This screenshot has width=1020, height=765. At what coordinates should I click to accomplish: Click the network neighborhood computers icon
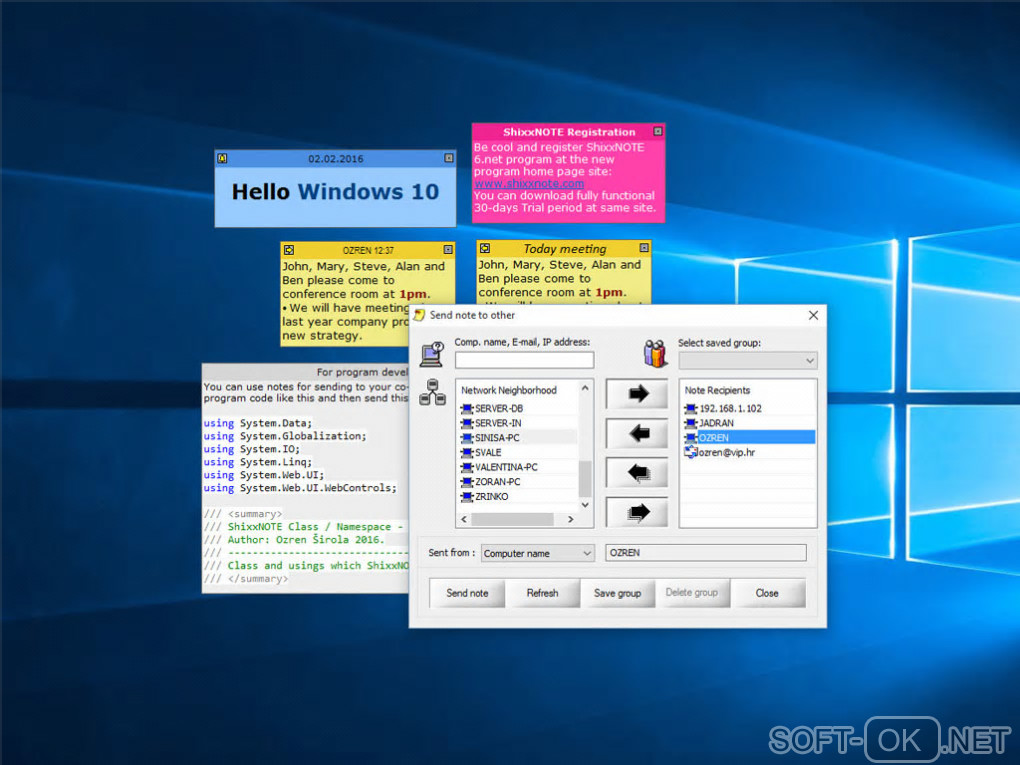click(432, 392)
